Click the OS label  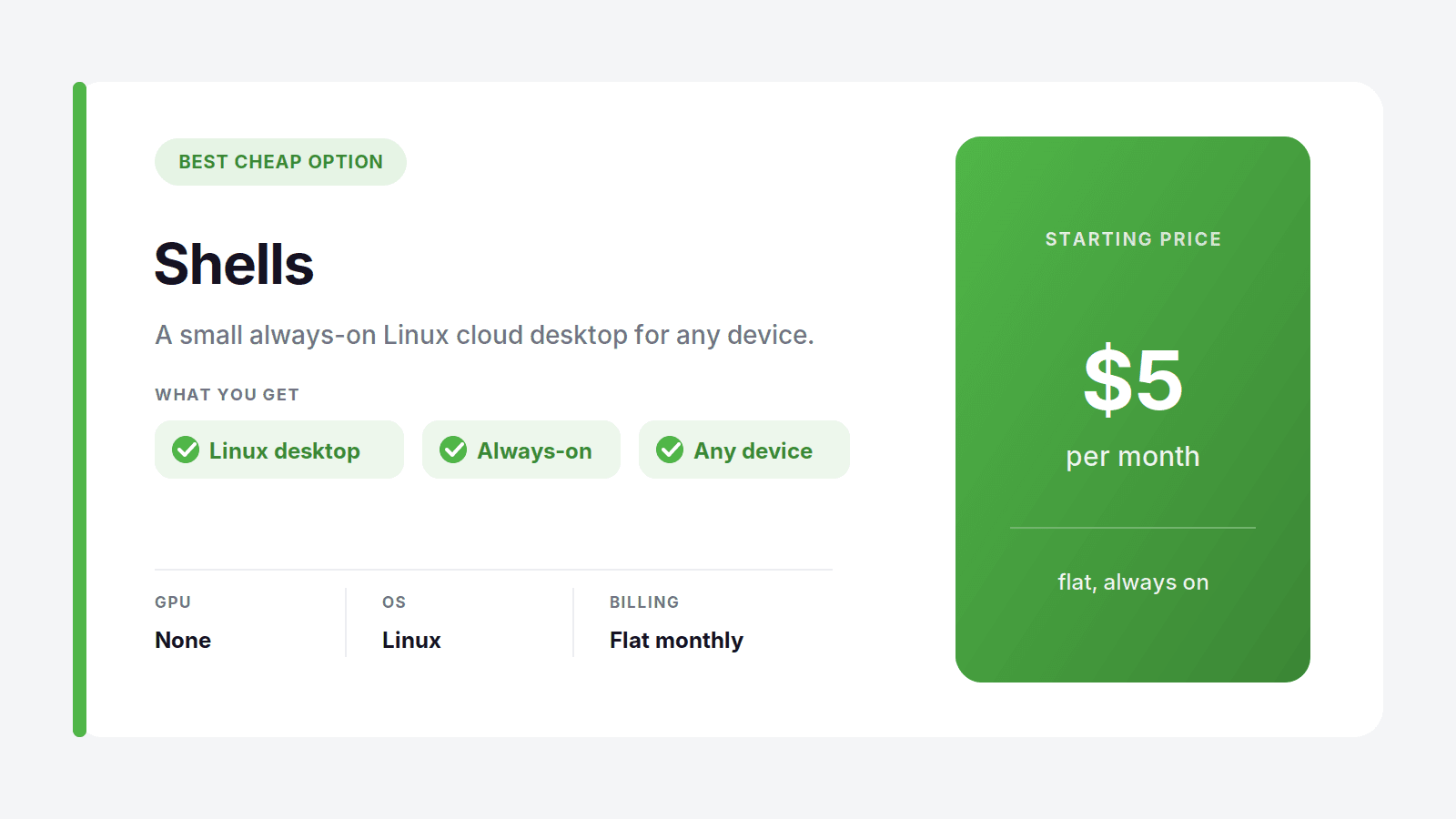tap(394, 602)
